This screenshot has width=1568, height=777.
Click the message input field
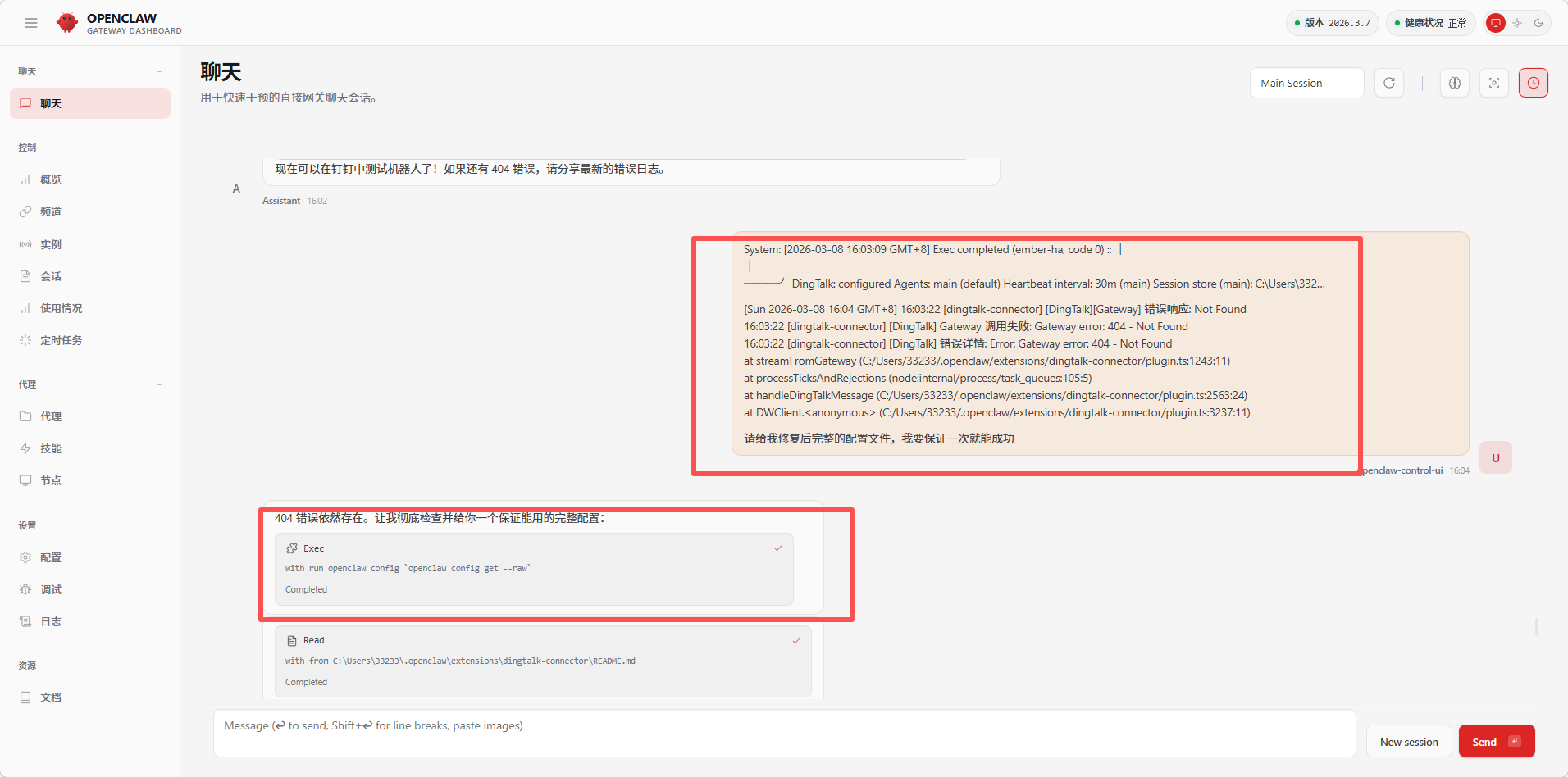pyautogui.click(x=783, y=733)
